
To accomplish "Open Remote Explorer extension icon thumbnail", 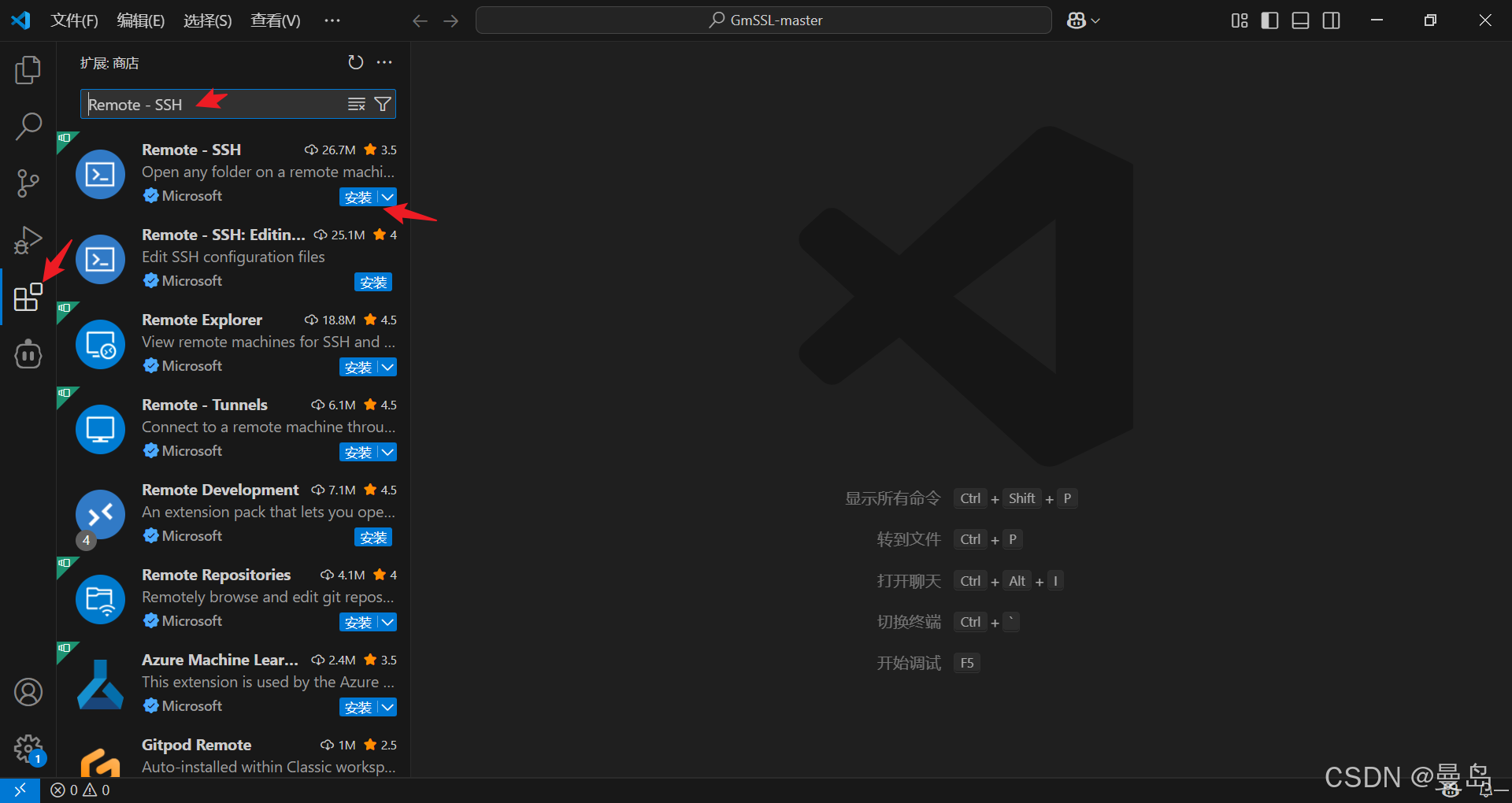I will (x=100, y=344).
